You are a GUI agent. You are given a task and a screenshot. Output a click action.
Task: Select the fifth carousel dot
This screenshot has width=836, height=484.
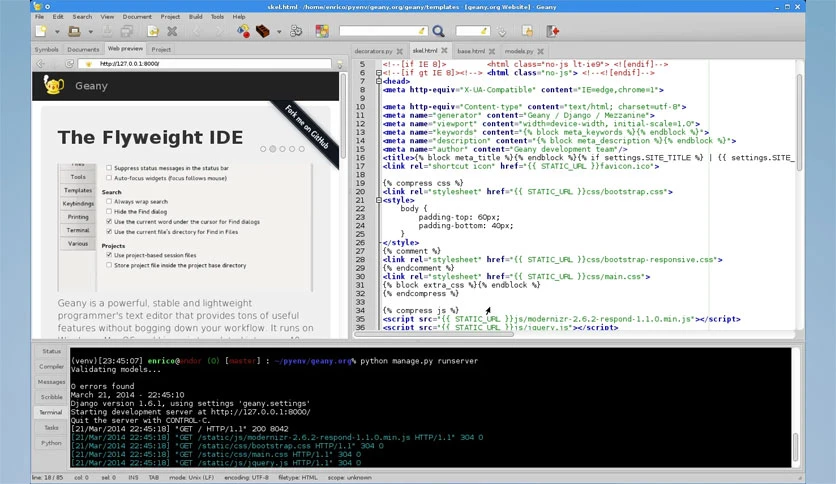click(302, 149)
